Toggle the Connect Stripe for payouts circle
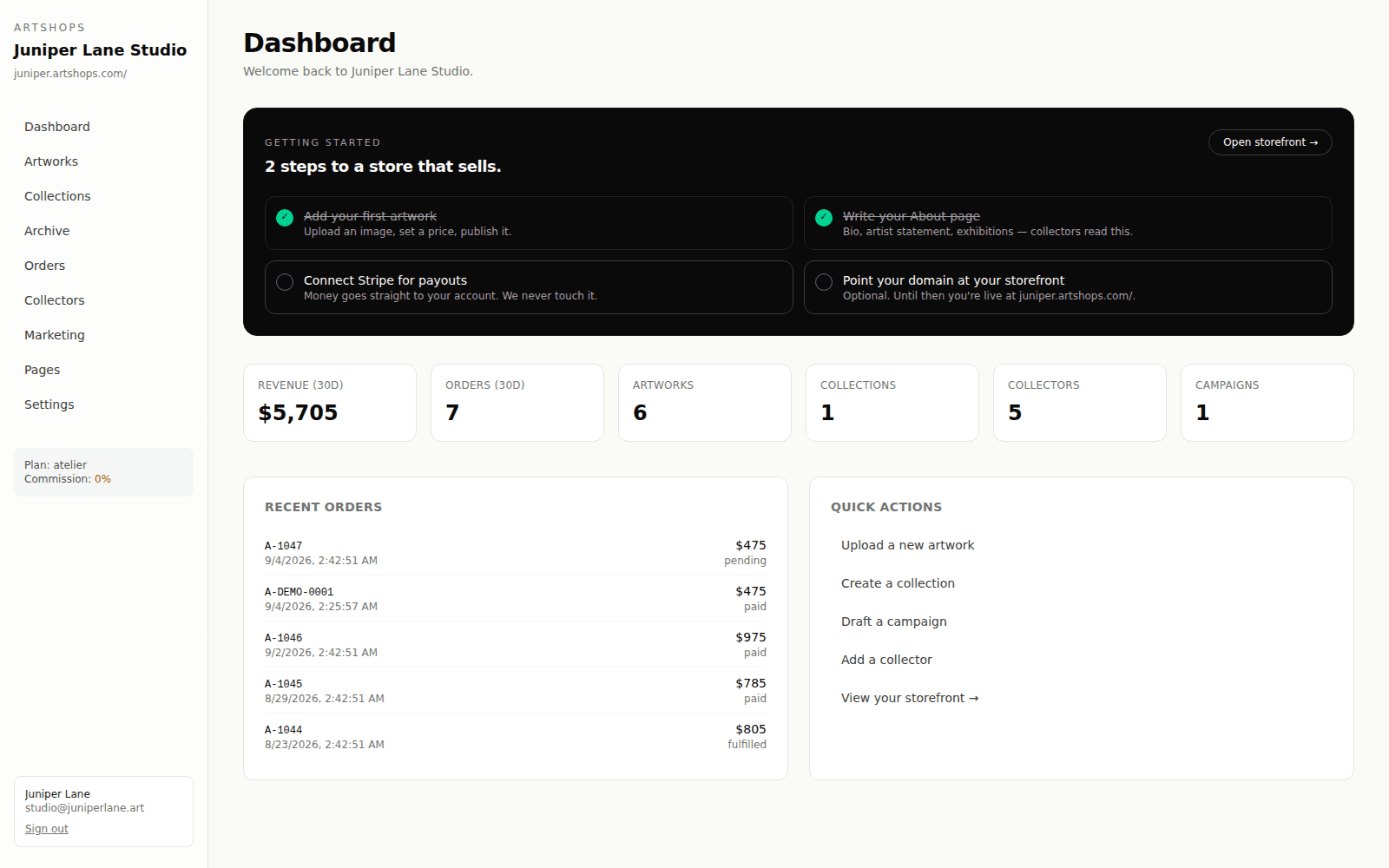The width and height of the screenshot is (1389, 868). (285, 282)
